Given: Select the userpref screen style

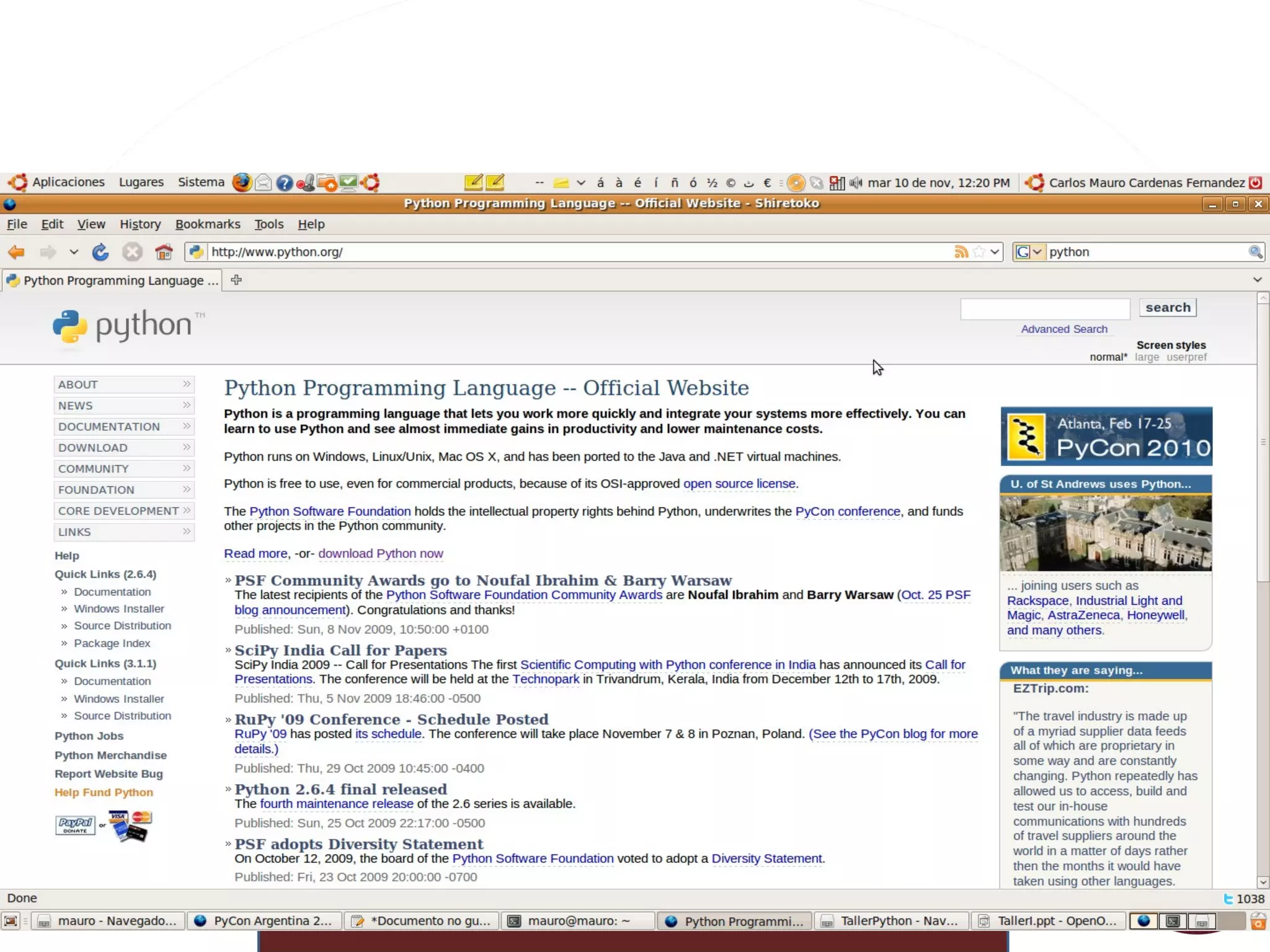Looking at the screenshot, I should pyautogui.click(x=1186, y=357).
